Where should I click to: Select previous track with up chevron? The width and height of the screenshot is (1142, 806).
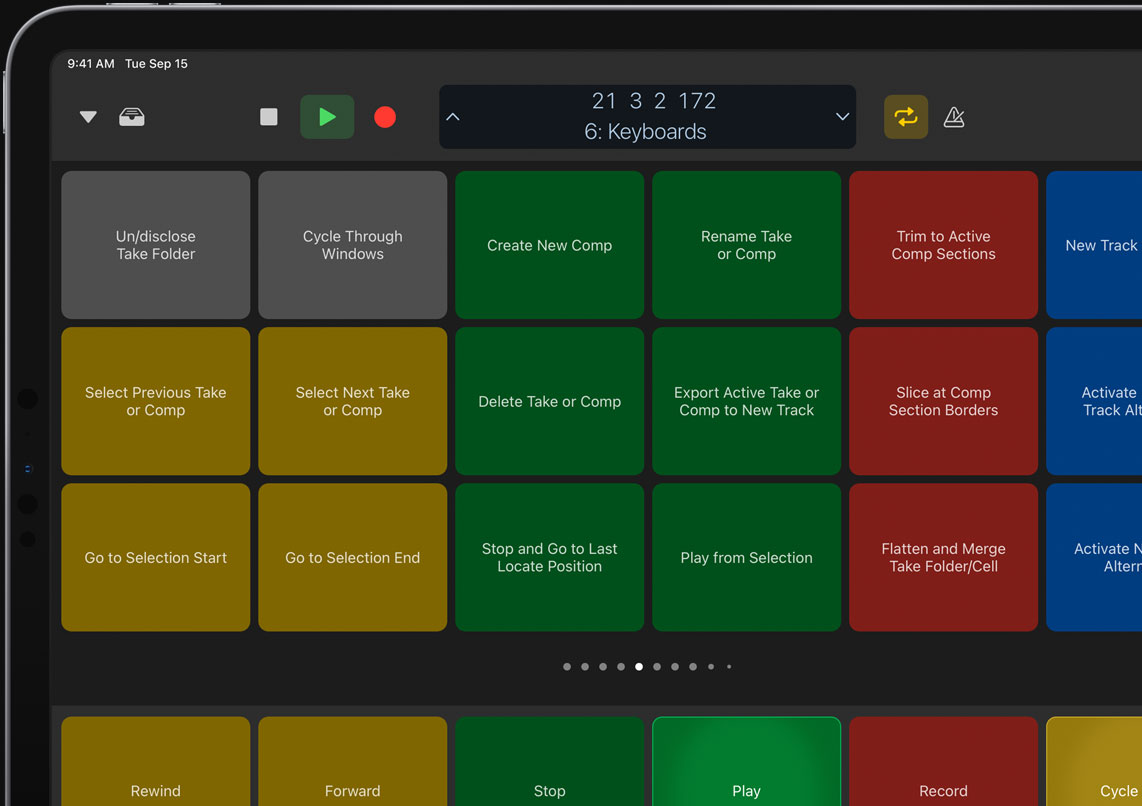point(453,116)
